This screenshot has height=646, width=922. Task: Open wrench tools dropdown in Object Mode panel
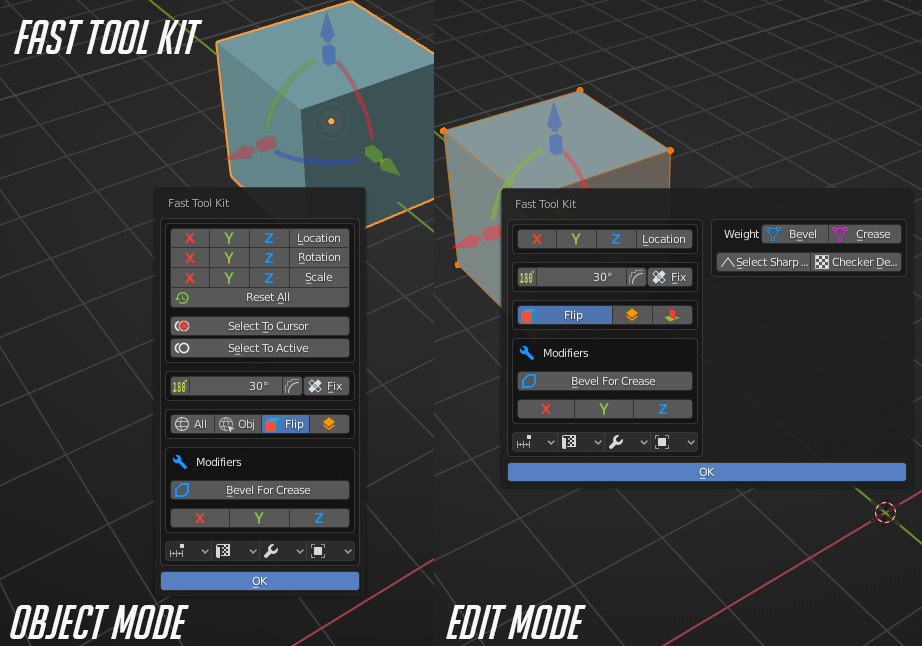[283, 551]
